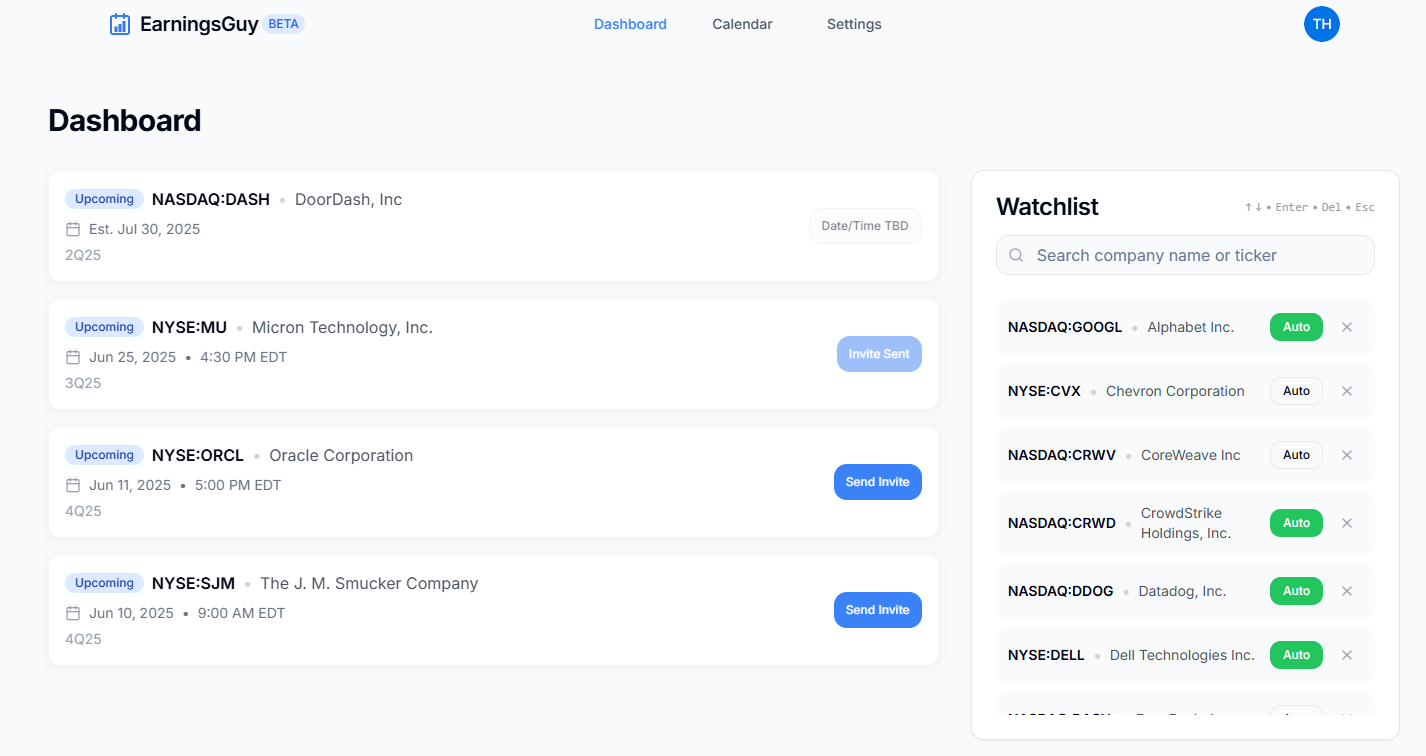Click the BETA badge

[284, 24]
